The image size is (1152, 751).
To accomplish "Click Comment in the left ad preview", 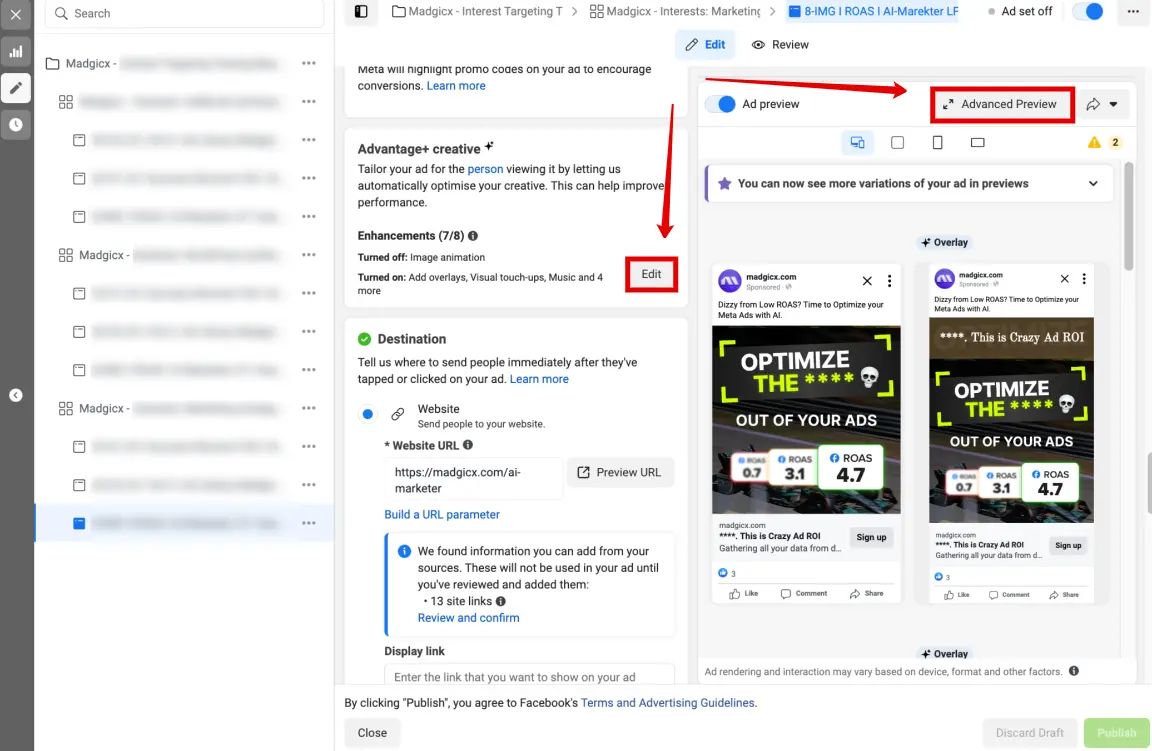I will pos(804,594).
